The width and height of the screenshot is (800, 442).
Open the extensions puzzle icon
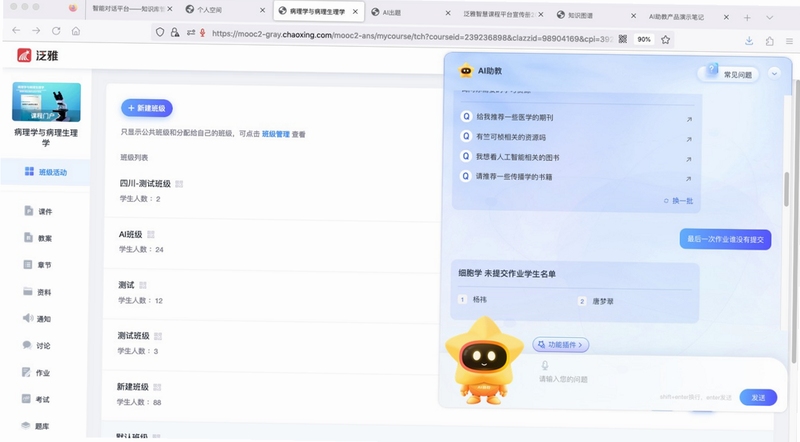pyautogui.click(x=769, y=41)
